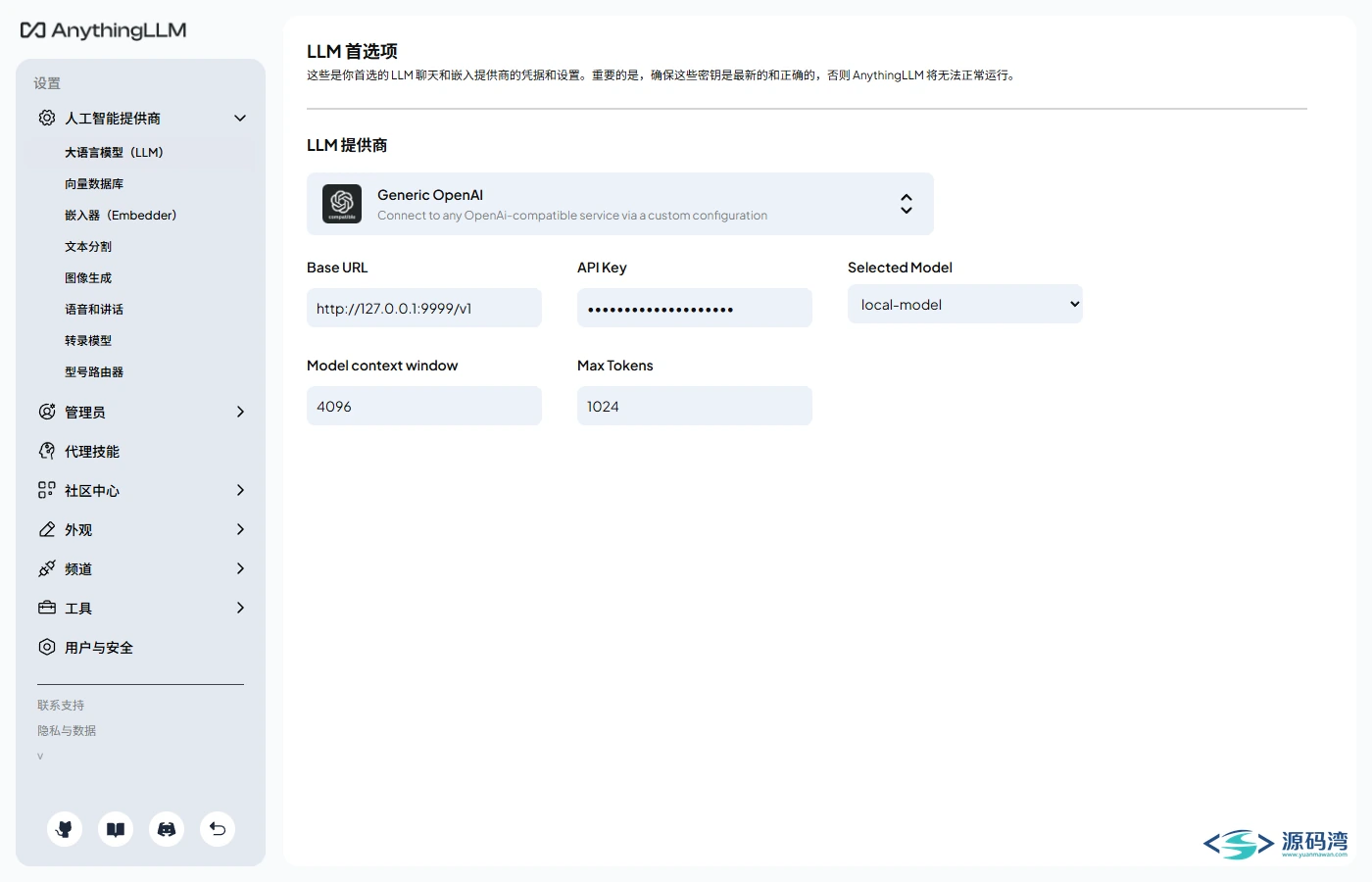Open the 转录模型 settings page
The image size is (1372, 882).
(x=88, y=340)
